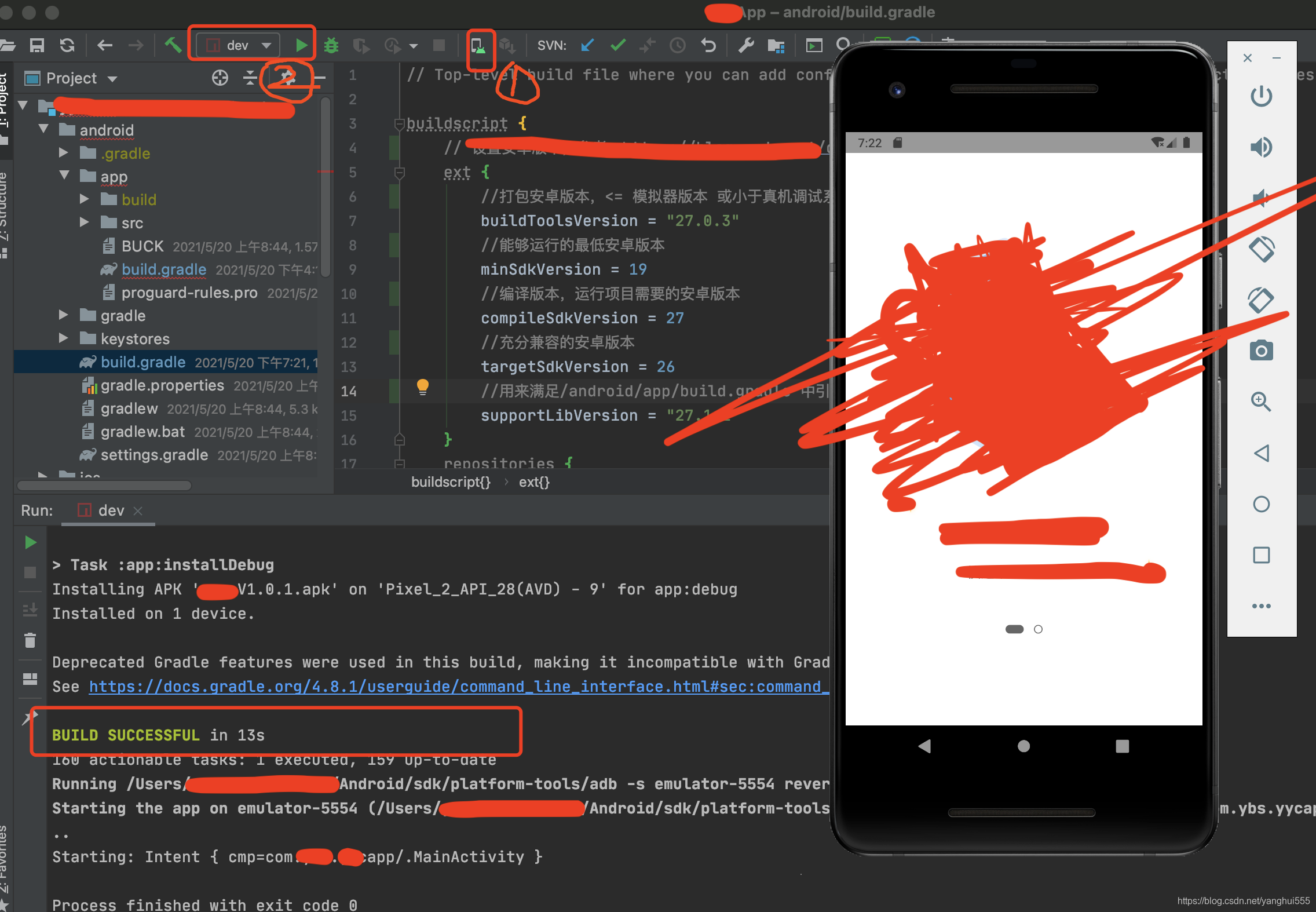Open the AVD Manager icon
Screen dimensions: 1316x912
[x=478, y=46]
